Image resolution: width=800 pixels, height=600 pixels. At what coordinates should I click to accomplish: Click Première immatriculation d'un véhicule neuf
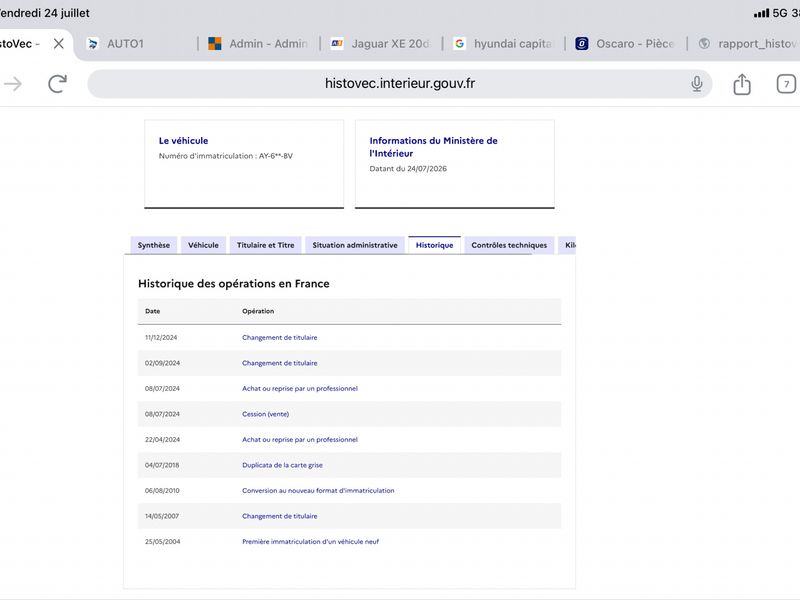pos(310,542)
